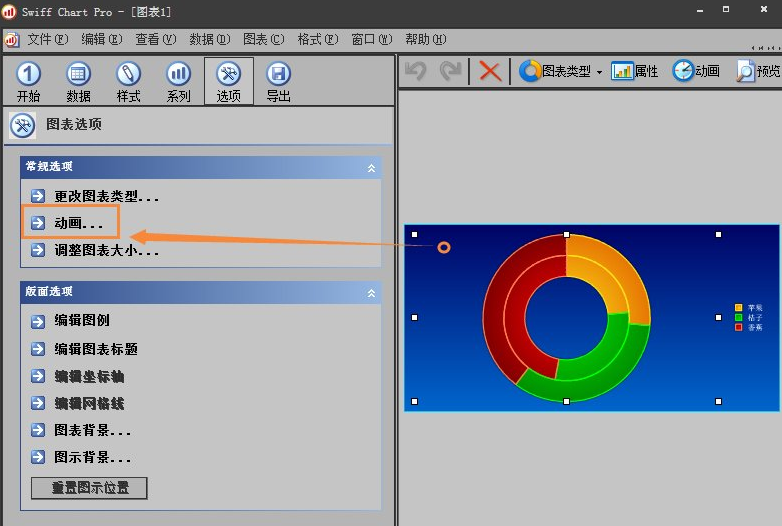
Task: Collapse the 常规选项 section
Action: point(371,168)
